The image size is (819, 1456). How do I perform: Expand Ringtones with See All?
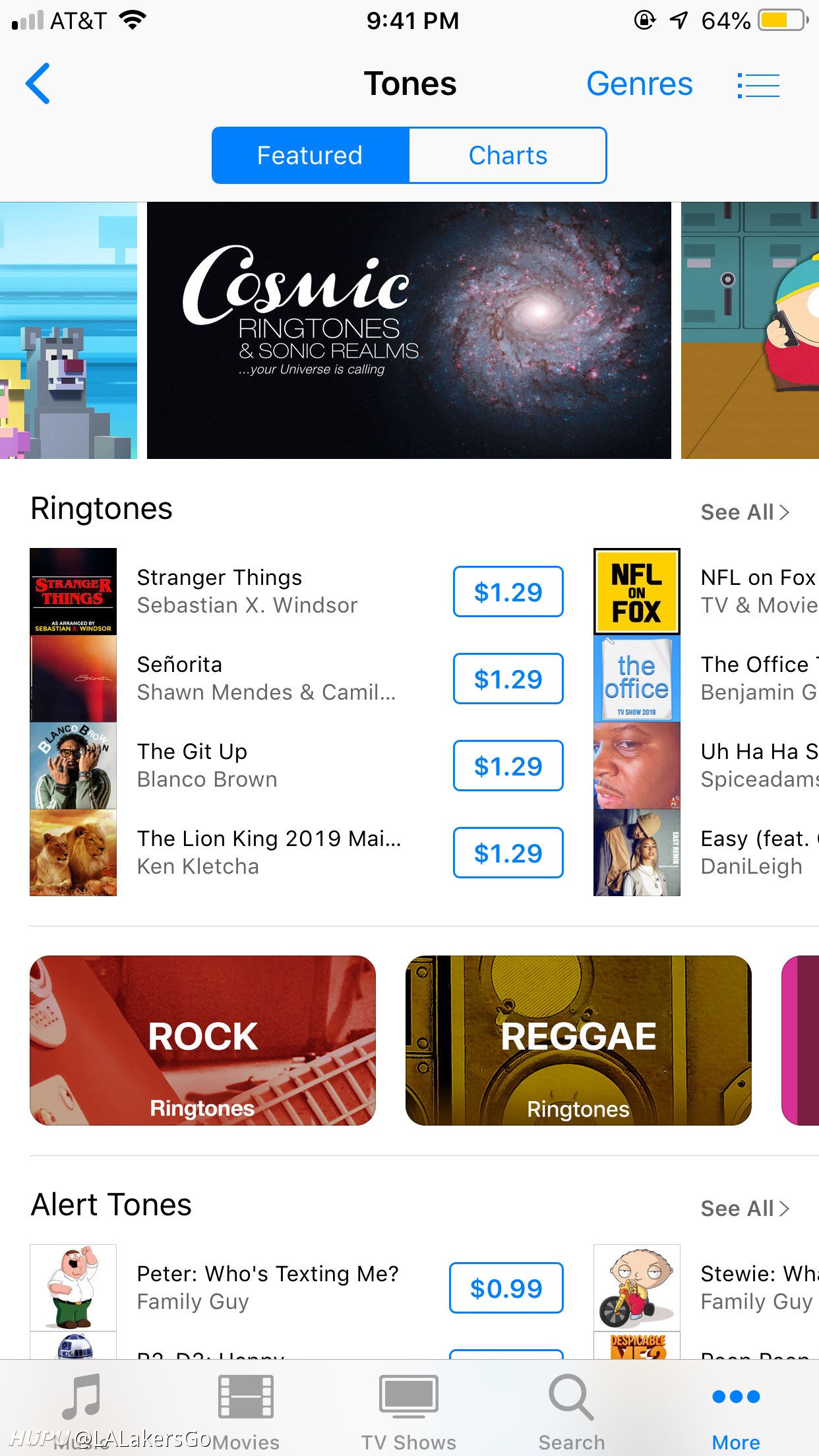[x=744, y=512]
